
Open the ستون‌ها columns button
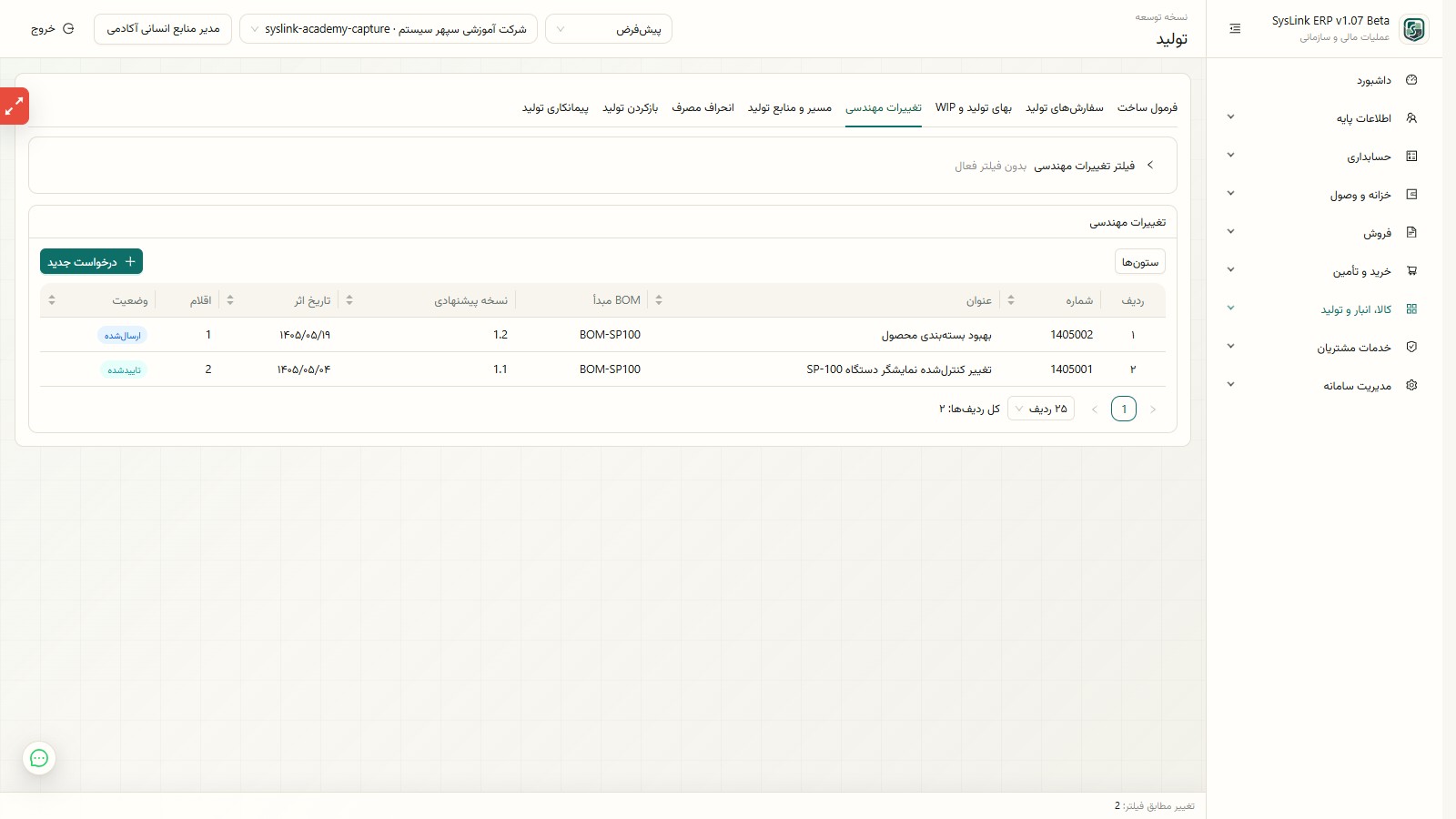(1140, 262)
